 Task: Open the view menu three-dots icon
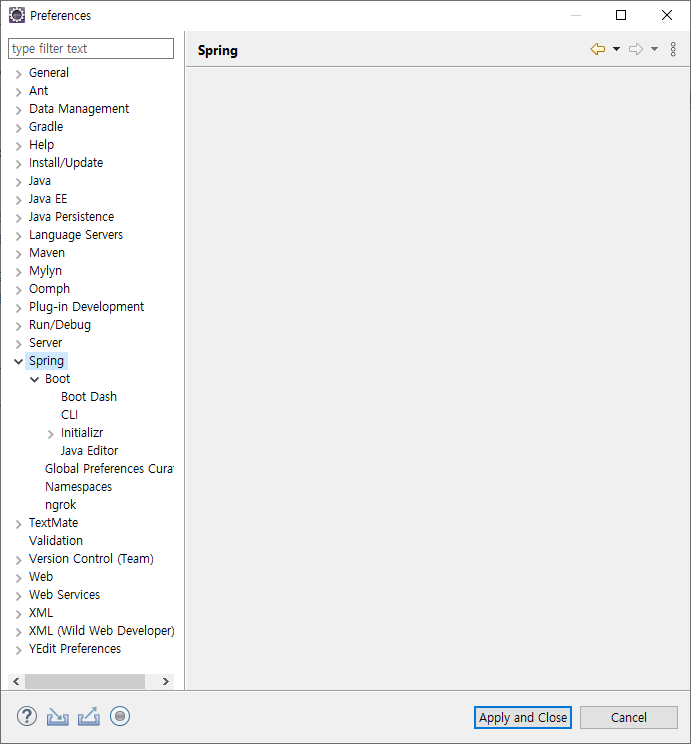(x=673, y=49)
